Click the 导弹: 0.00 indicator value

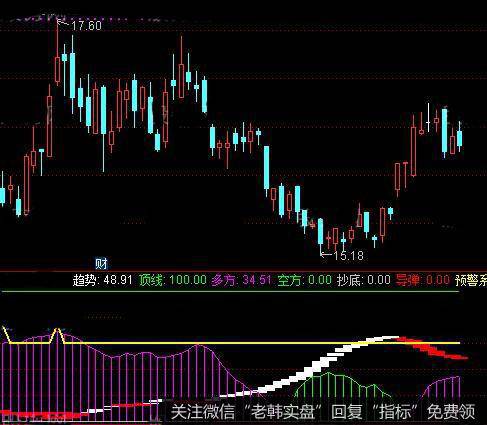click(x=422, y=280)
